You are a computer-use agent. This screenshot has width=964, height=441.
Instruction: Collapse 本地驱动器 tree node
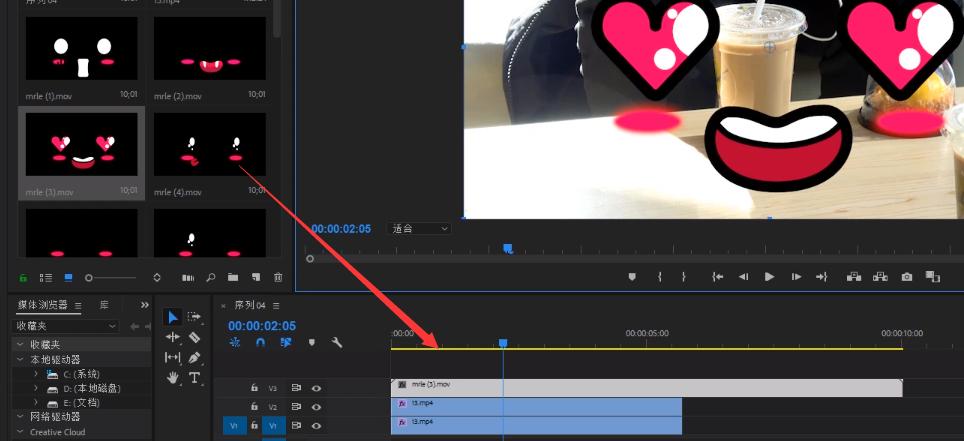(x=20, y=359)
